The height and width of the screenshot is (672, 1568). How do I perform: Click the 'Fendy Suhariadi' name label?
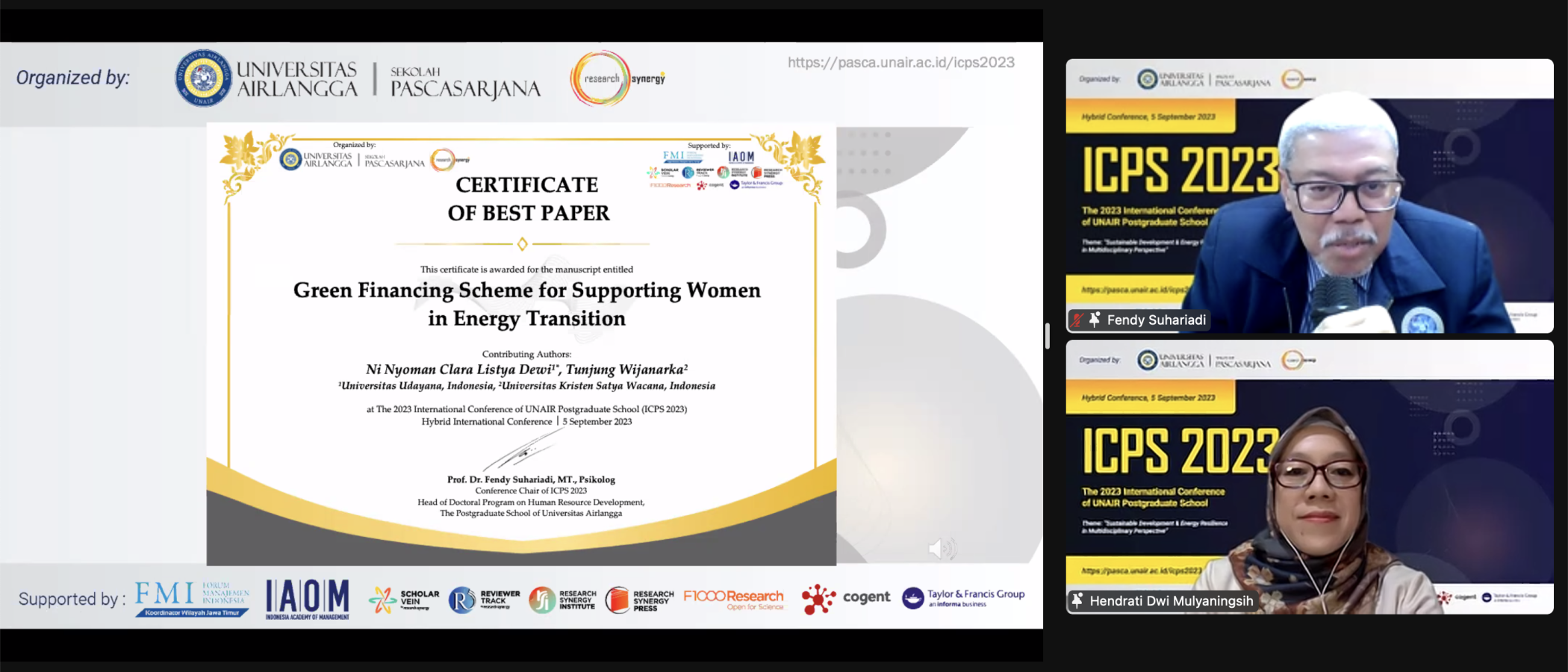1157,320
